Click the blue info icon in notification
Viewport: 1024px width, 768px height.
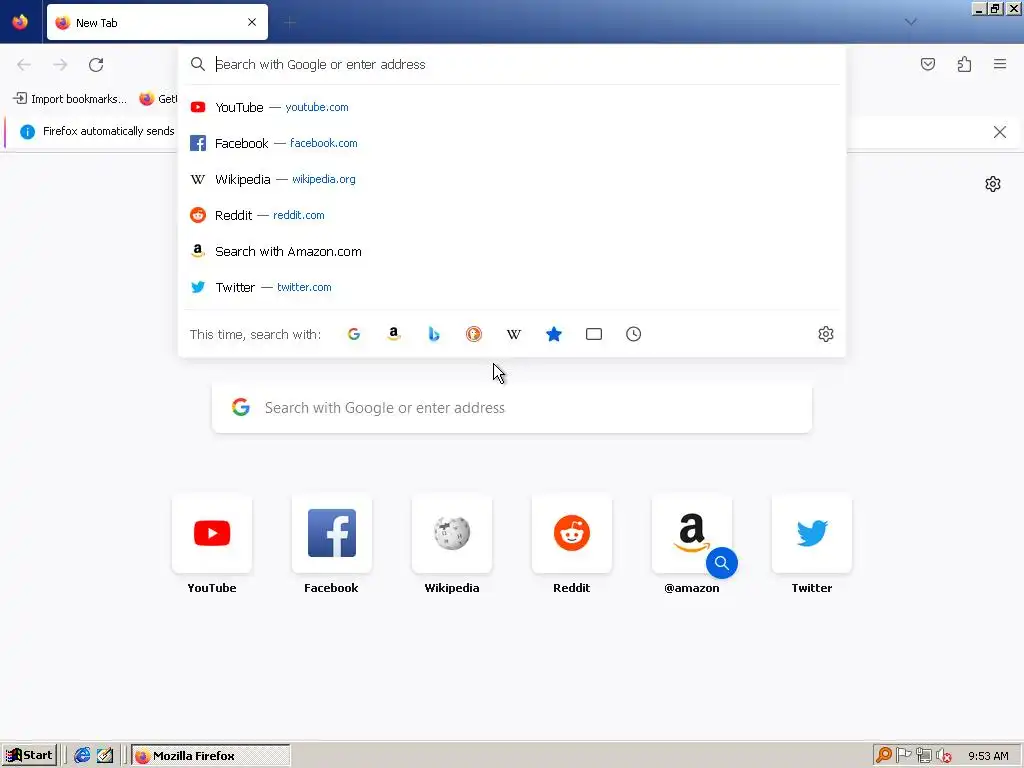pyautogui.click(x=27, y=132)
